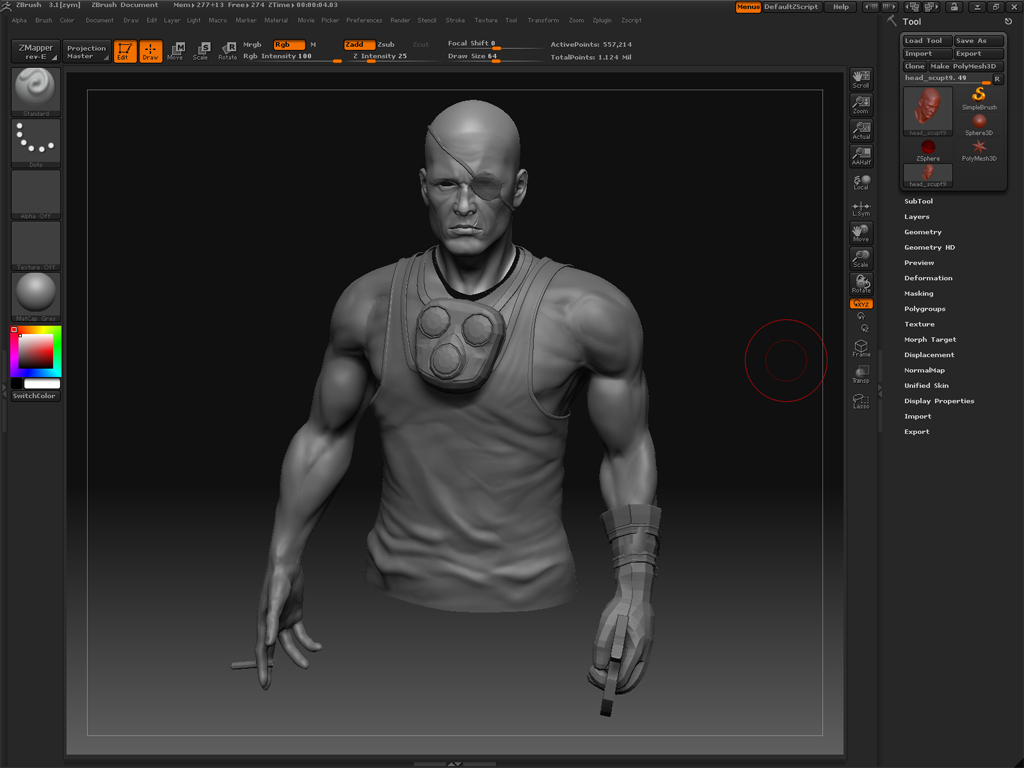Expand the Polygroups subpalette
This screenshot has width=1024, height=768.
pyautogui.click(x=925, y=309)
